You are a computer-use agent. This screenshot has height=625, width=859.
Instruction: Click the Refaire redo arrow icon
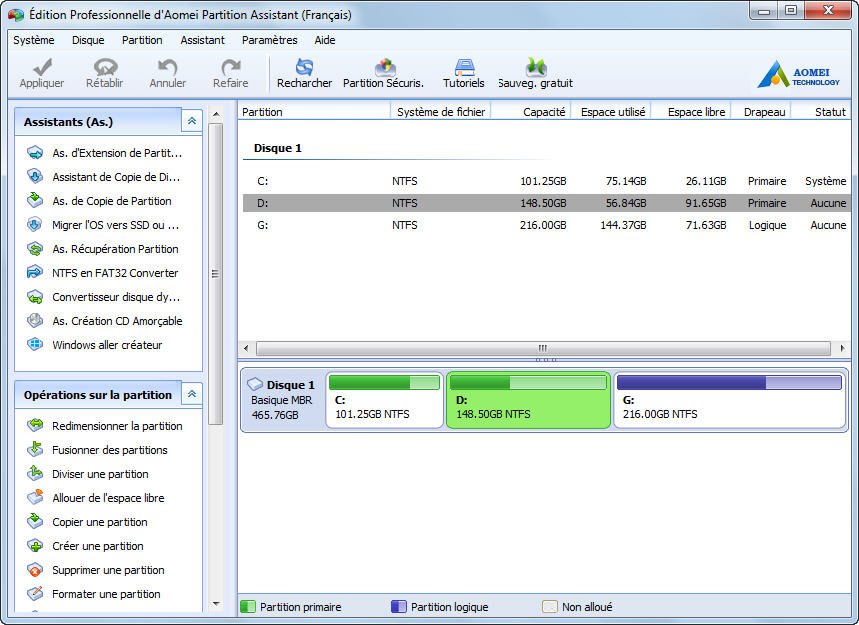click(x=231, y=67)
